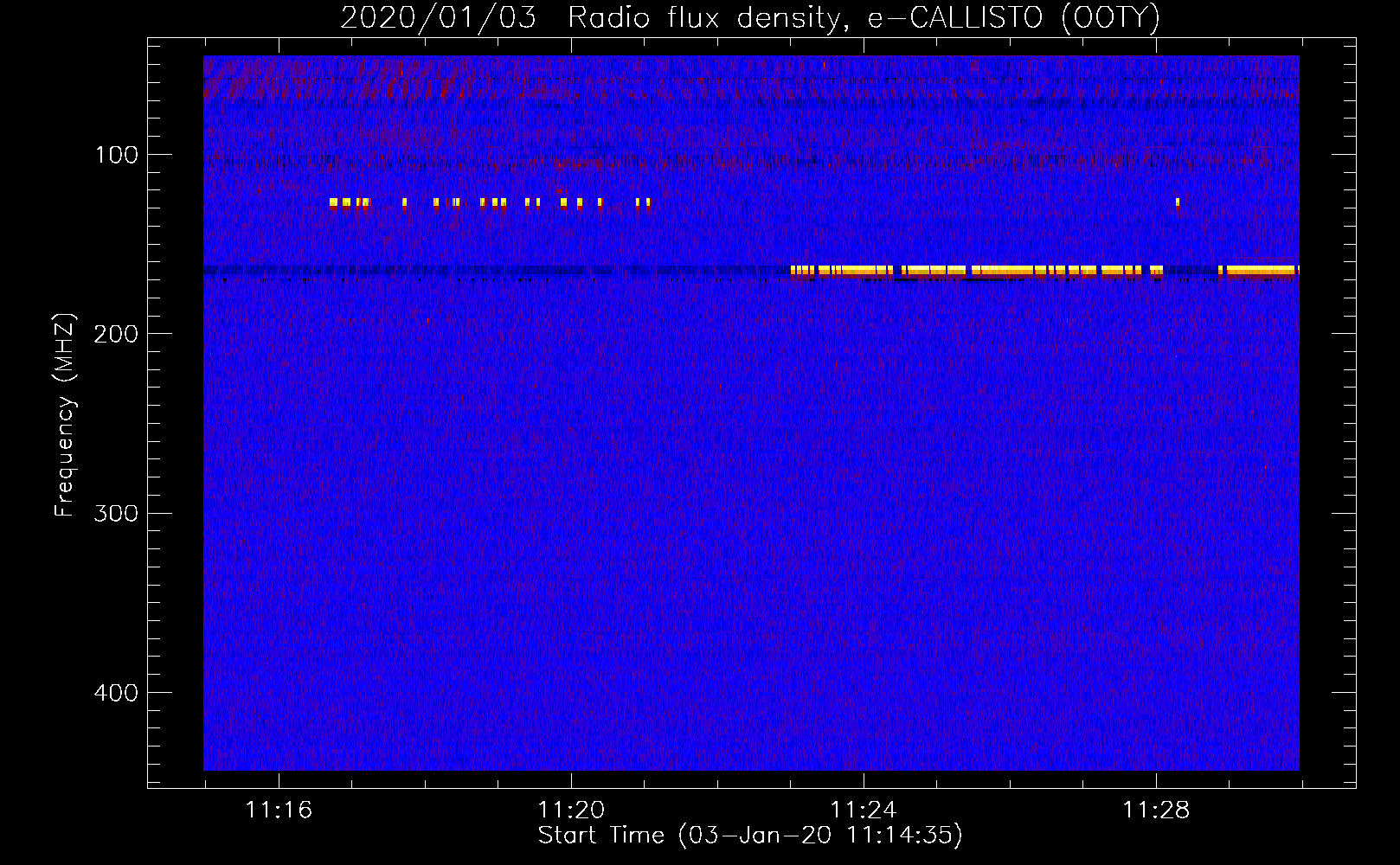Click the bright yellow emission band after 11:29
This screenshot has width=1400, height=865.
tap(1259, 271)
